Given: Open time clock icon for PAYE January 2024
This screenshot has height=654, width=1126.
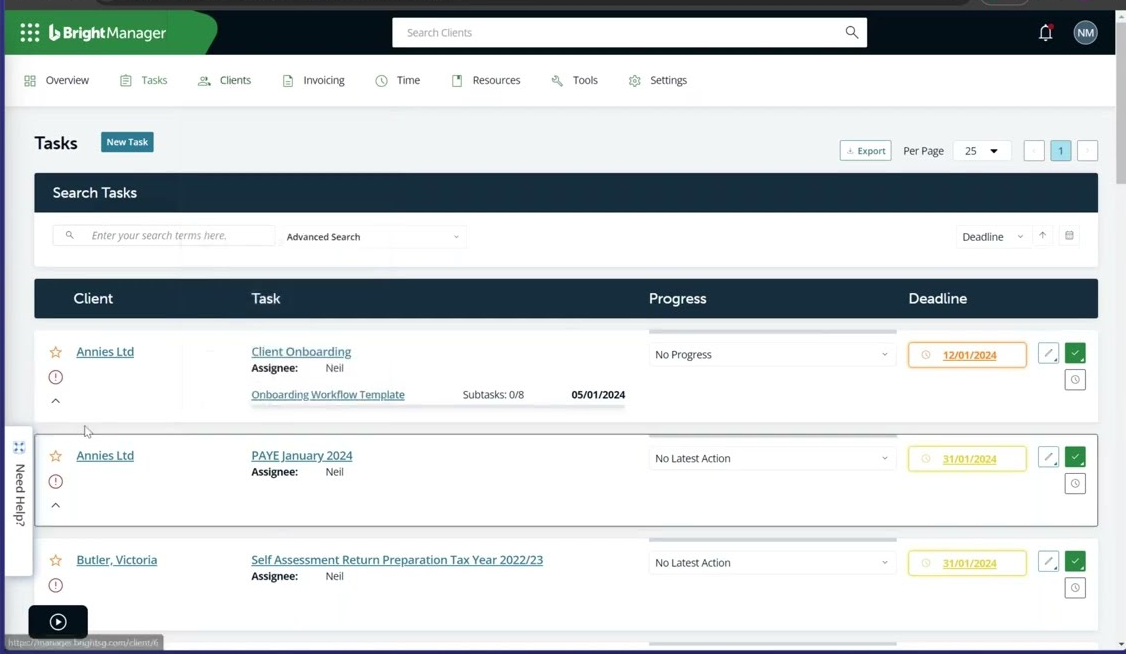Looking at the screenshot, I should [x=1075, y=484].
